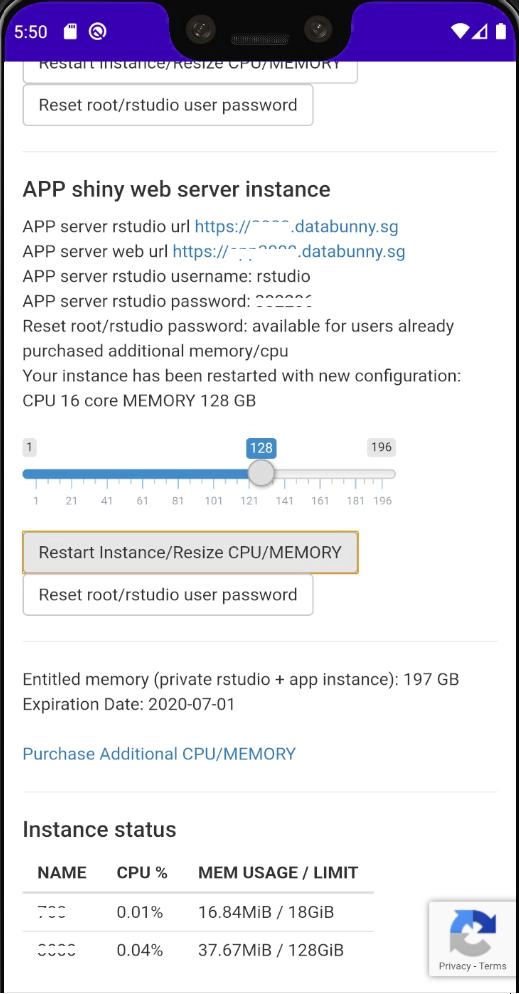
Task: Tap the SD card status icon
Action: point(70,32)
